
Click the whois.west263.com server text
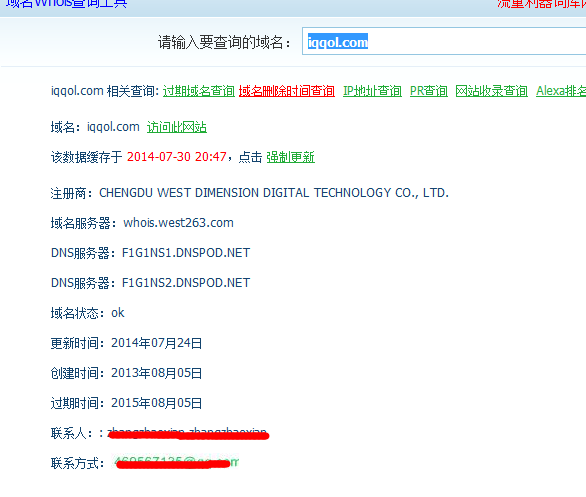pos(178,223)
